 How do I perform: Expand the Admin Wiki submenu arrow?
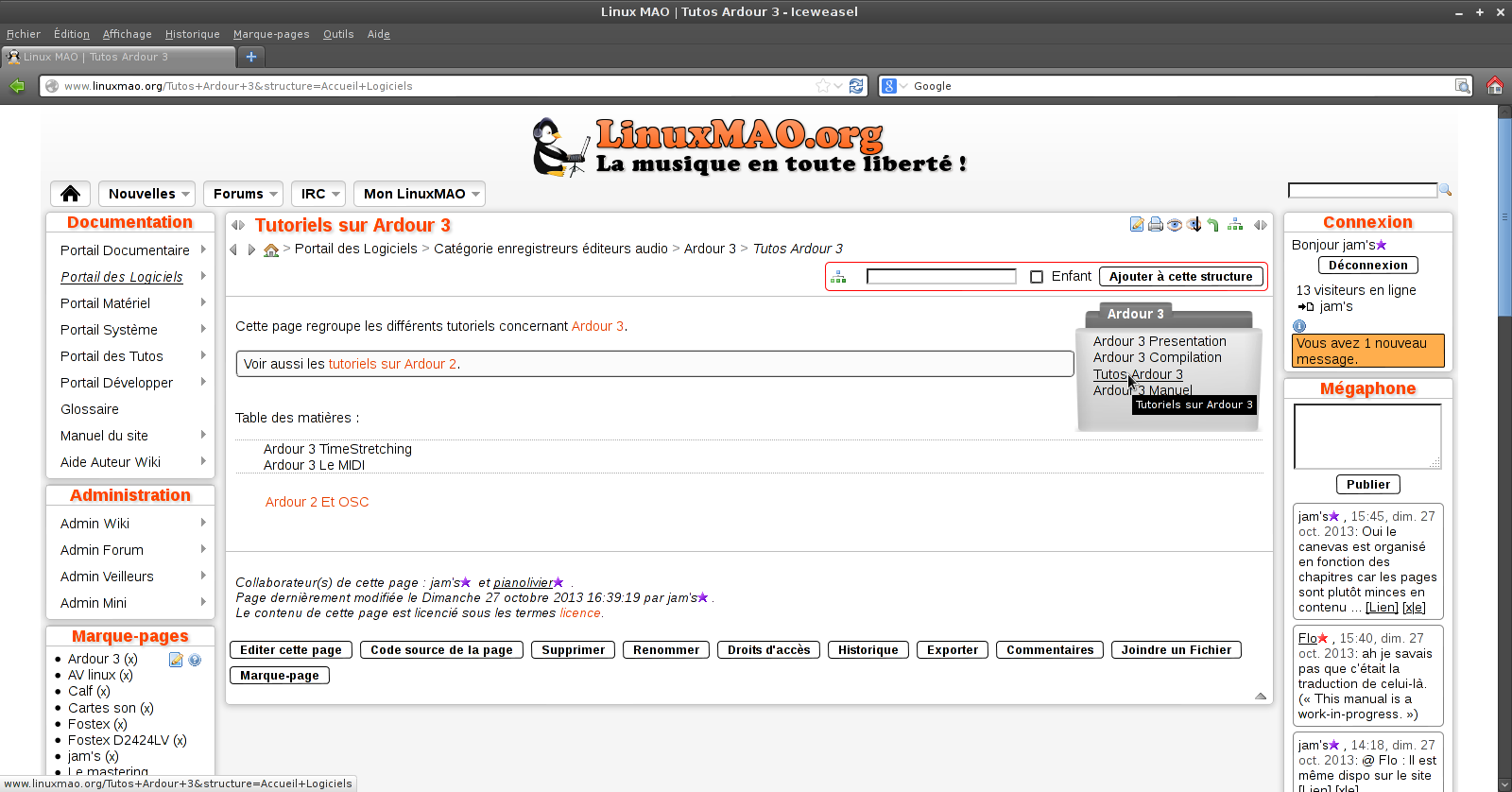(x=203, y=523)
